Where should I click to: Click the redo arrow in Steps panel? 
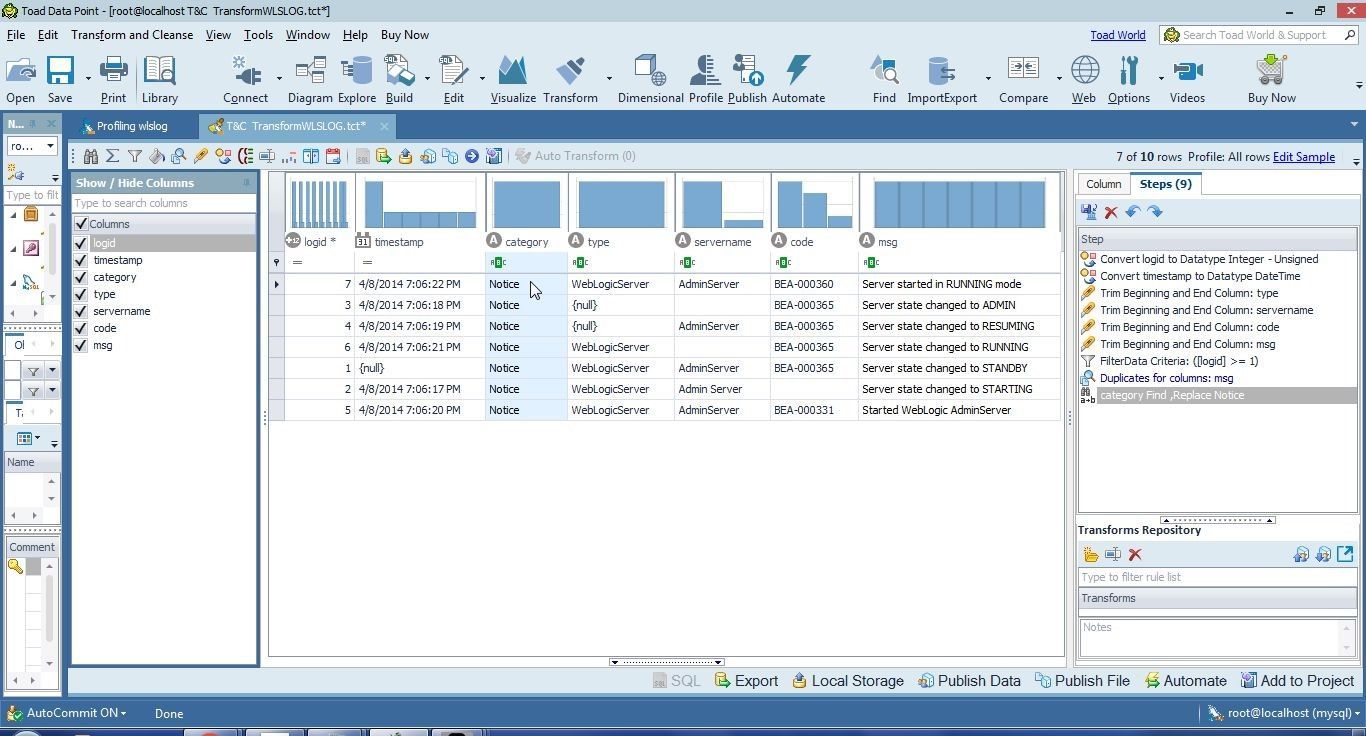click(x=1155, y=212)
